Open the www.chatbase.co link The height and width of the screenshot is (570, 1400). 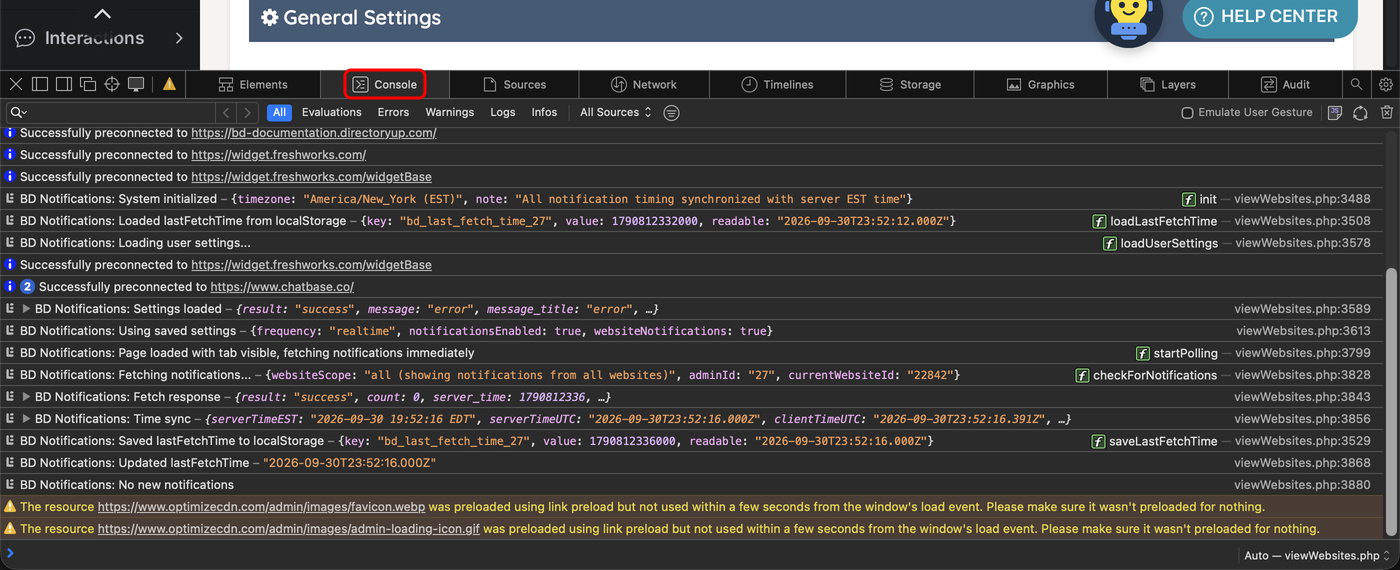282,287
